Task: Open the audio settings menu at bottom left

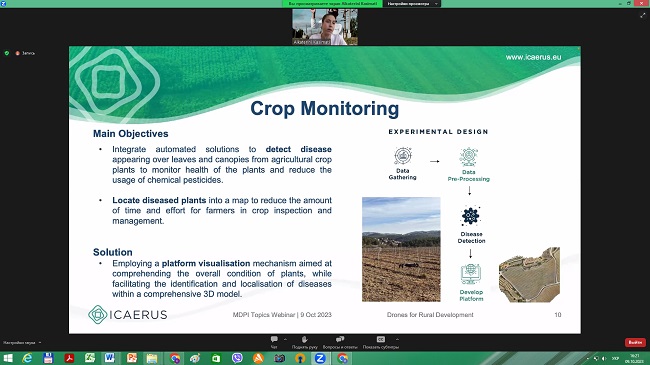Action: tap(22, 343)
